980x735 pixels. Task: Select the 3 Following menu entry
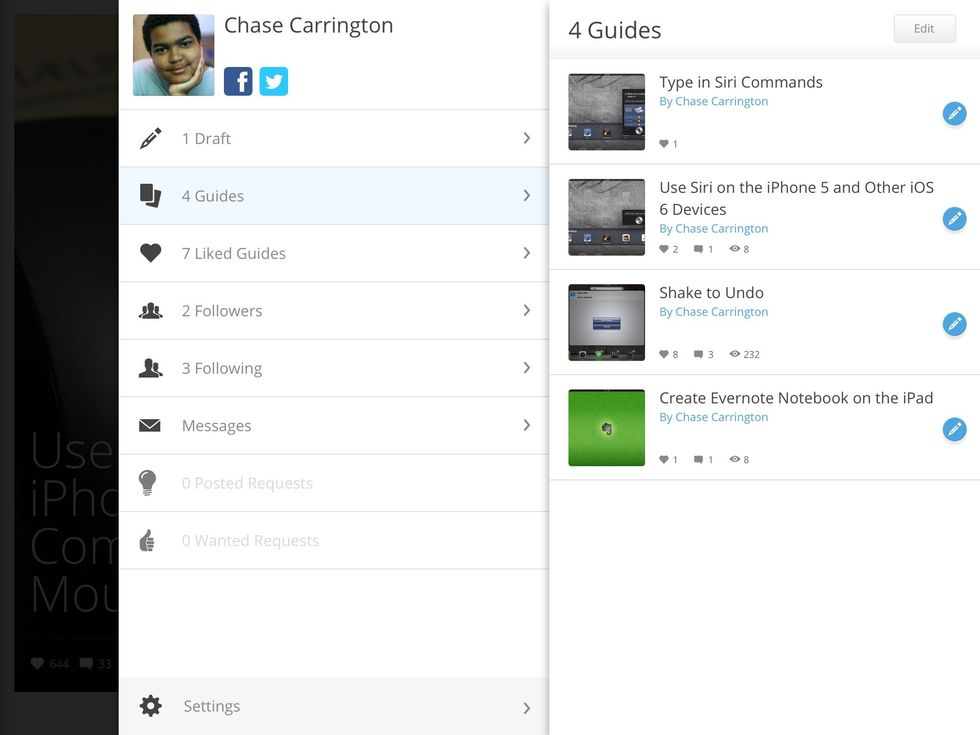pos(221,368)
